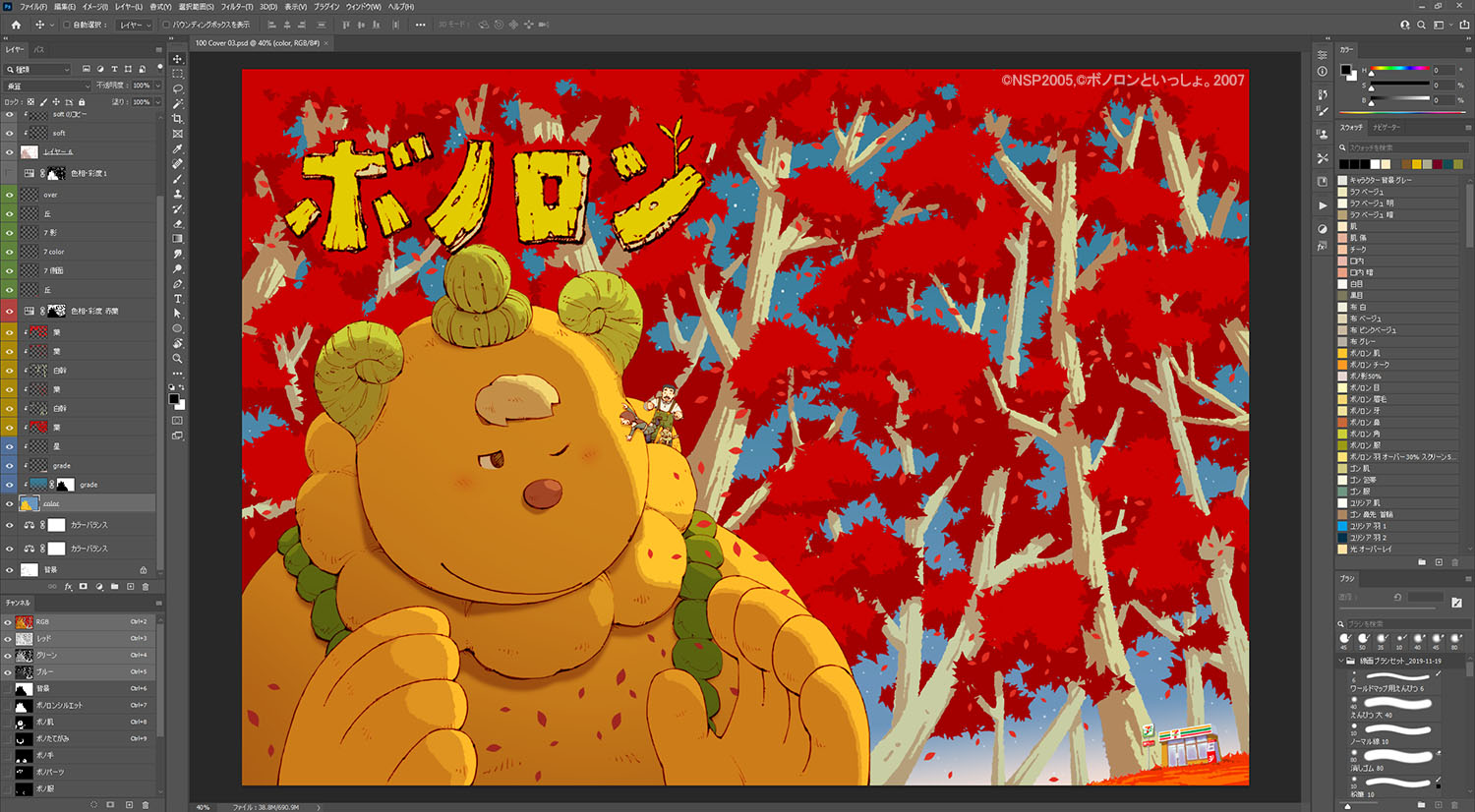Delete channel using Channels panel trash icon

pyautogui.click(x=146, y=805)
